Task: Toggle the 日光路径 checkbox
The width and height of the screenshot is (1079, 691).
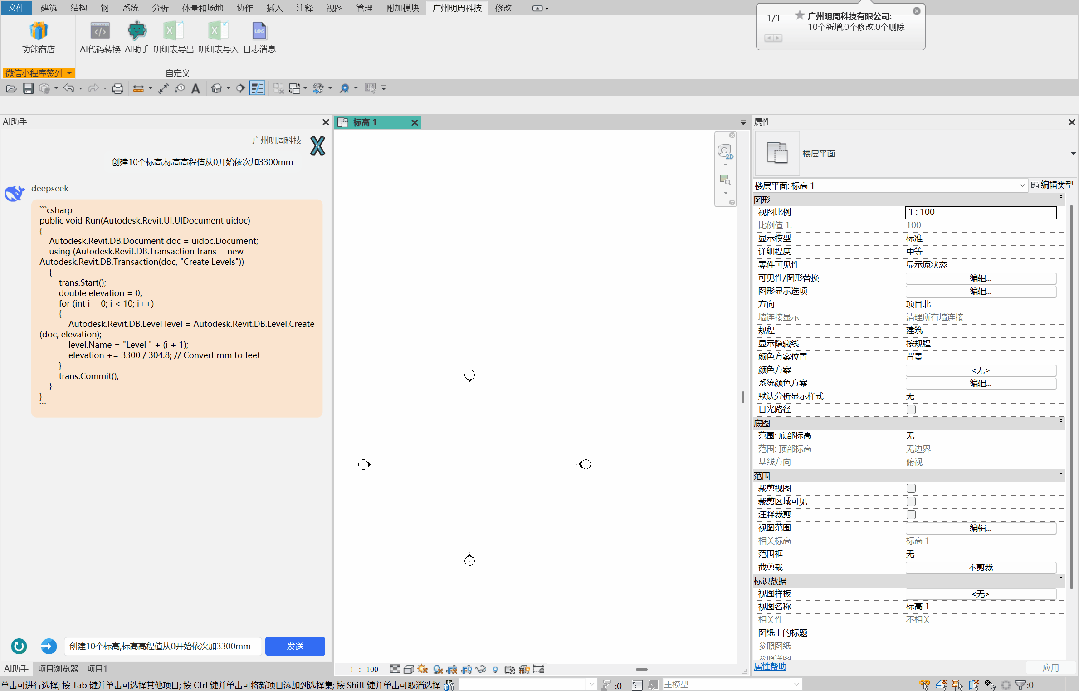Action: 911,409
